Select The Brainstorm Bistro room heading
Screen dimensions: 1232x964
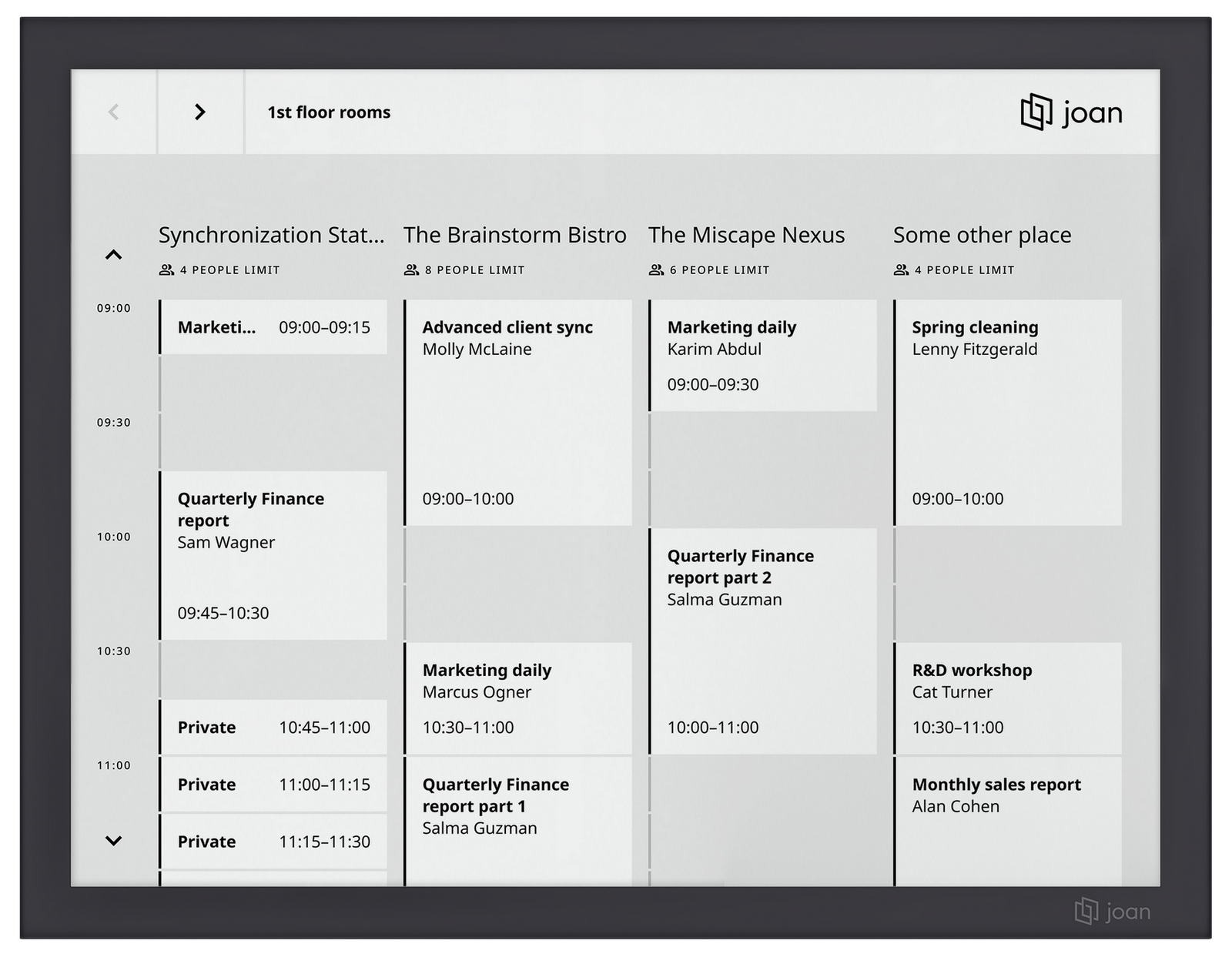coord(514,235)
